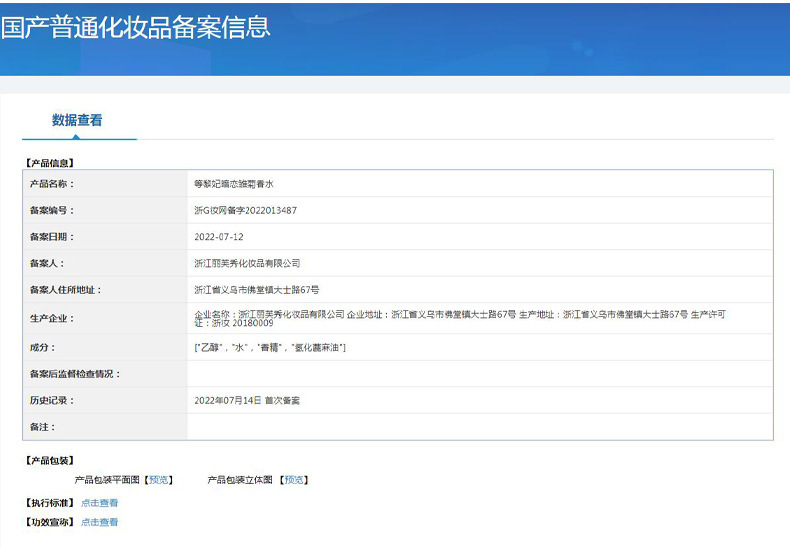Click the 生产企业 label
The width and height of the screenshot is (790, 559).
[51, 318]
